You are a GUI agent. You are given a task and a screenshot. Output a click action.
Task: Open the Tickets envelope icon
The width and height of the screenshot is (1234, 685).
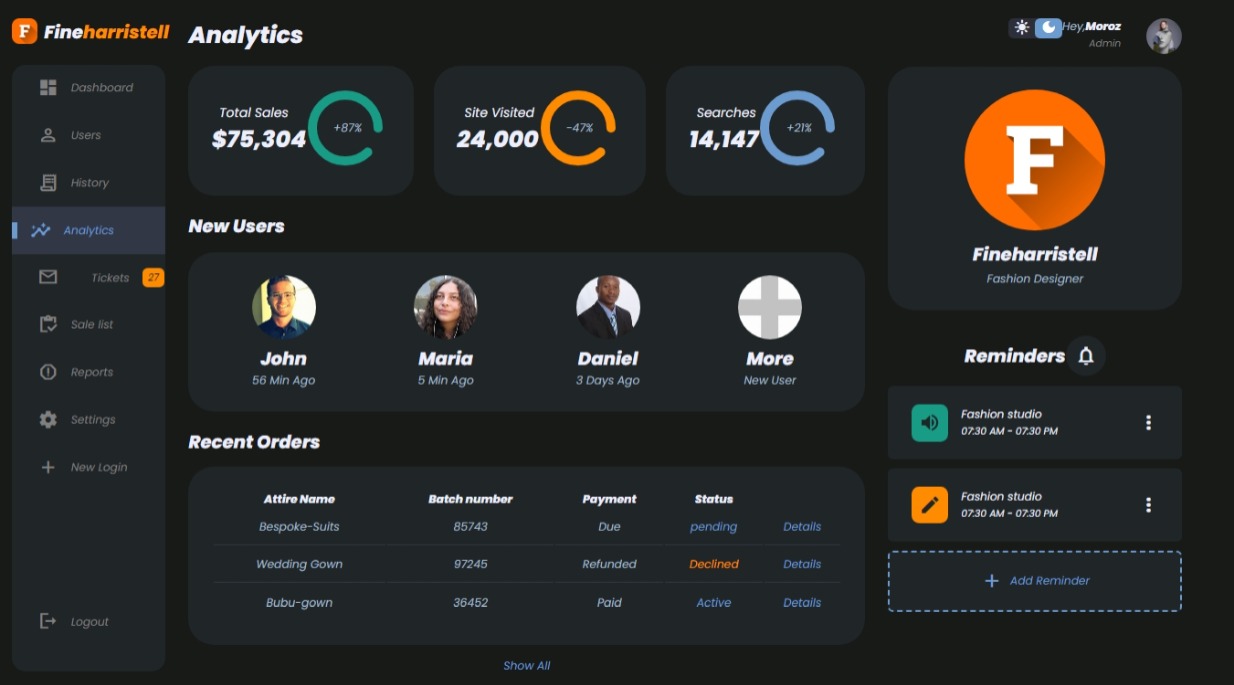(48, 277)
